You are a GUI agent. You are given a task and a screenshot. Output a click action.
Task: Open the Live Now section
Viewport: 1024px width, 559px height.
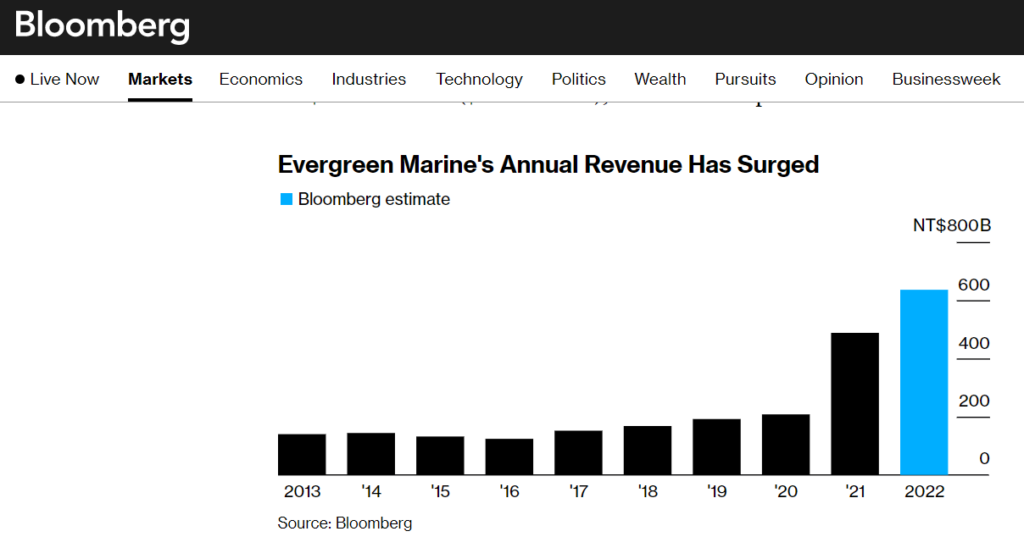57,79
